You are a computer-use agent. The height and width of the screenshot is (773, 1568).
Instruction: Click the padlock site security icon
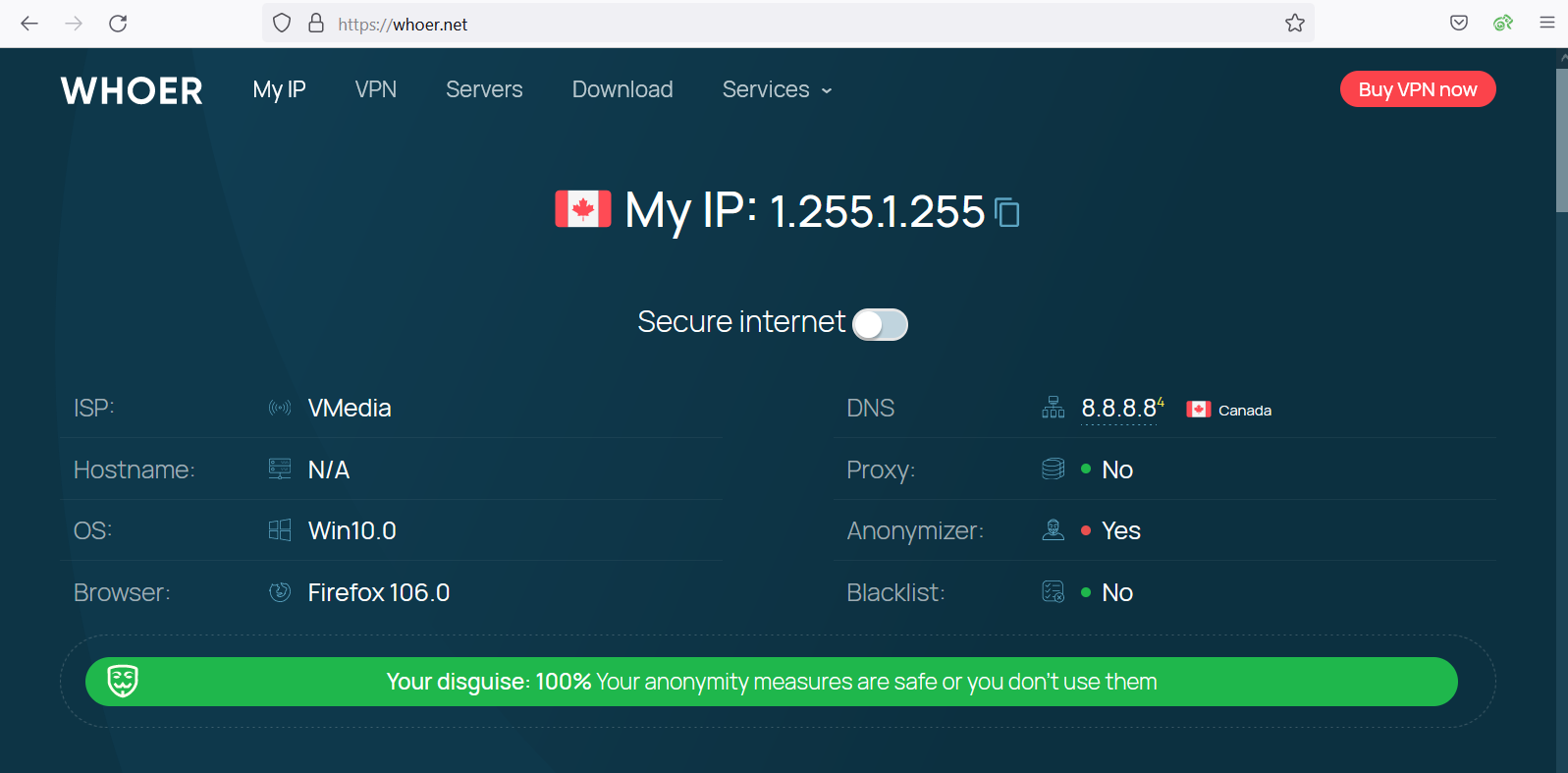316,24
